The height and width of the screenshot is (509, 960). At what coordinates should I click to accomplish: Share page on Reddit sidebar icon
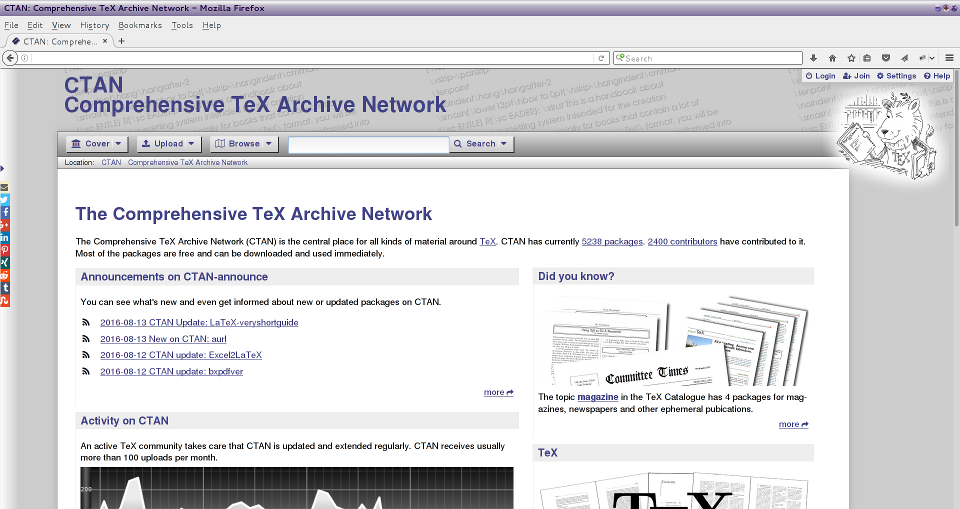[x=4, y=275]
